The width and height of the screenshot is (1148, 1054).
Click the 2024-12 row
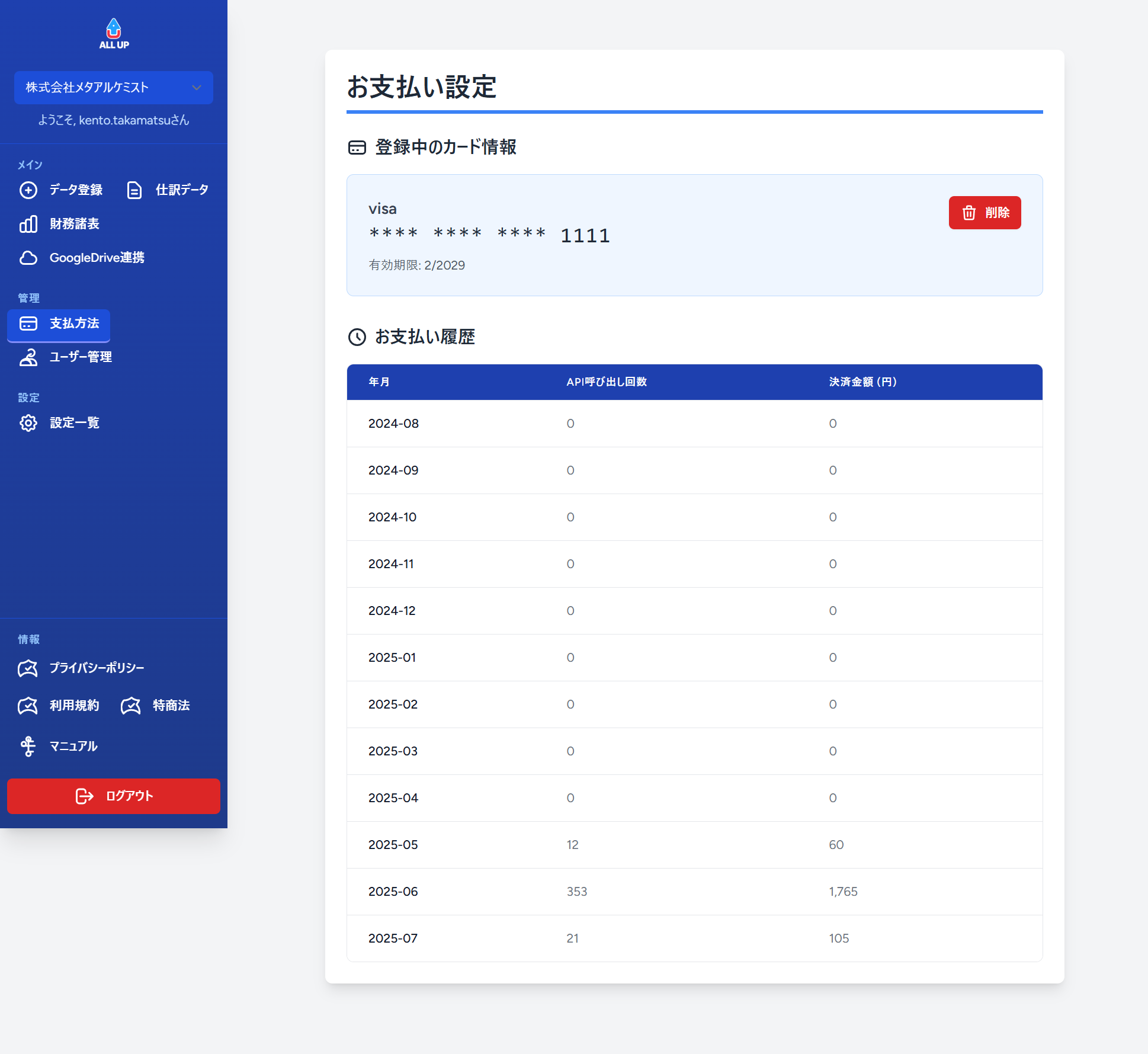(x=695, y=611)
